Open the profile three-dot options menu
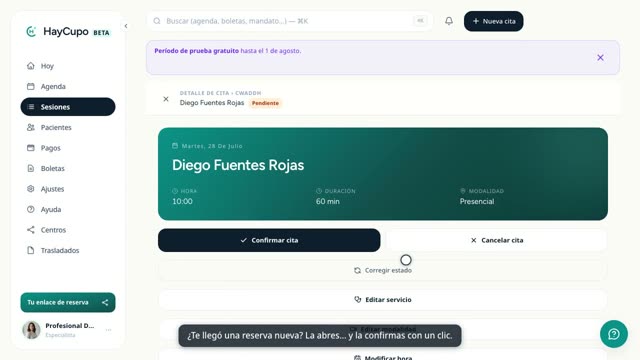This screenshot has height=360, width=640. coord(109,330)
